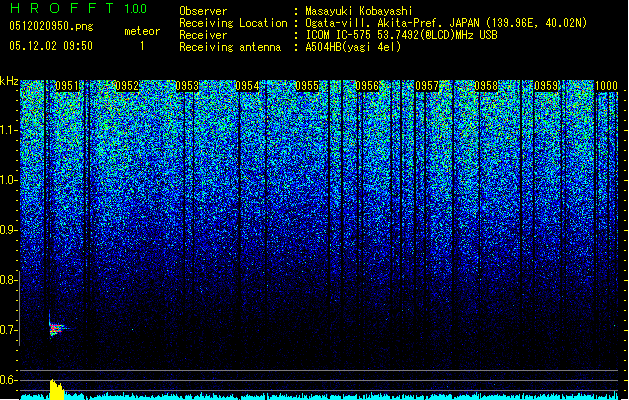Click the 0.9 frequency axis label
This screenshot has width=629, height=400.
[x=9, y=230]
